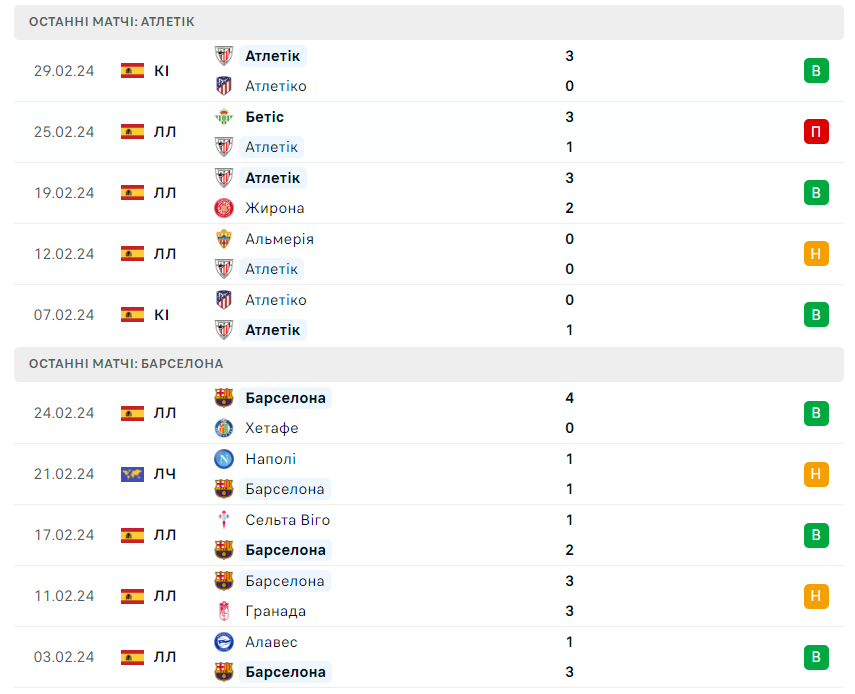
Task: Click the draw badge for Barcelona–Granada match
Action: [816, 596]
